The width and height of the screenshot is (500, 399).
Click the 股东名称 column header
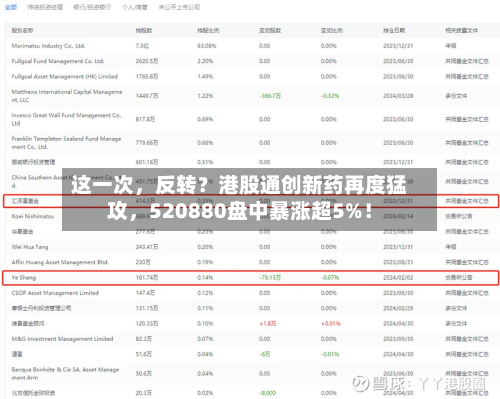pos(22,30)
